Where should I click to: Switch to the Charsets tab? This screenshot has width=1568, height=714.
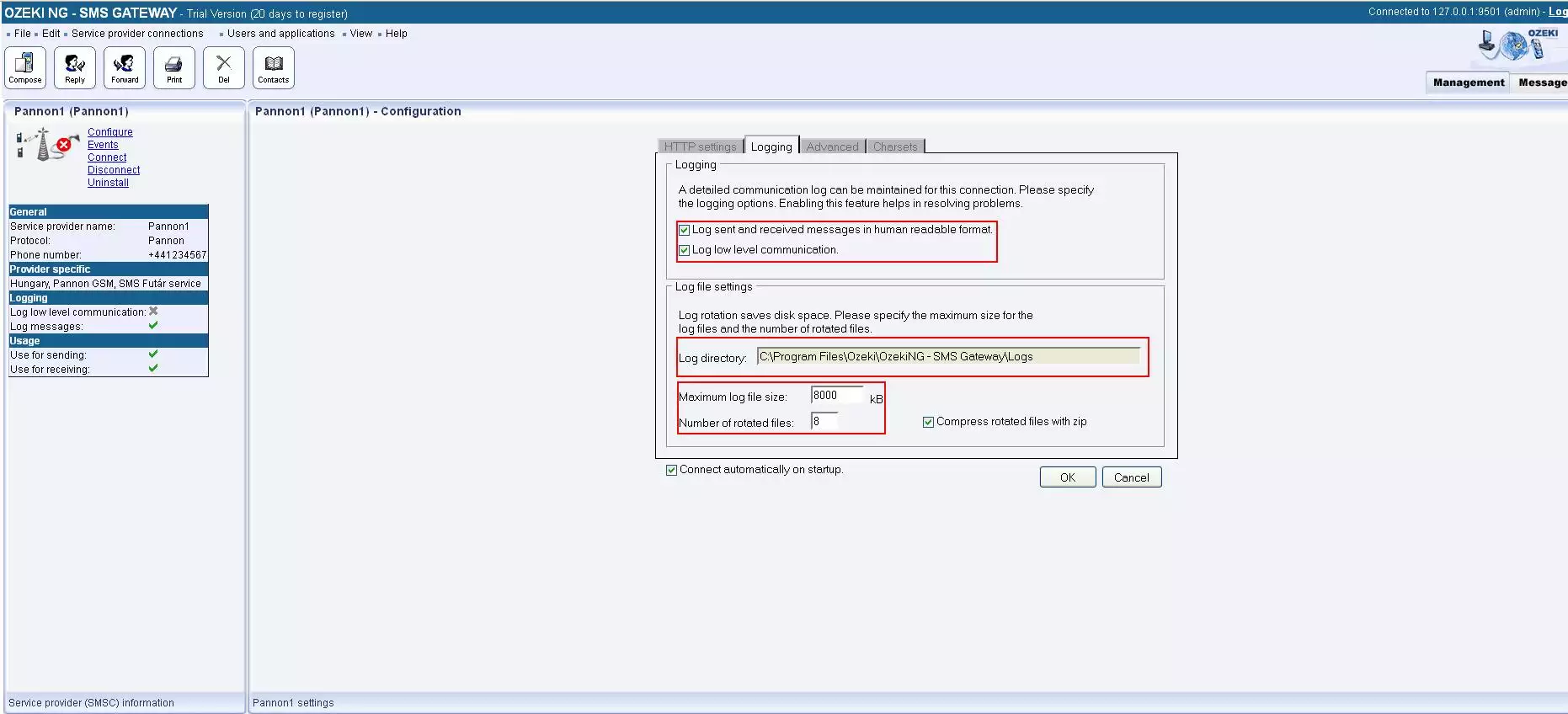pyautogui.click(x=895, y=147)
